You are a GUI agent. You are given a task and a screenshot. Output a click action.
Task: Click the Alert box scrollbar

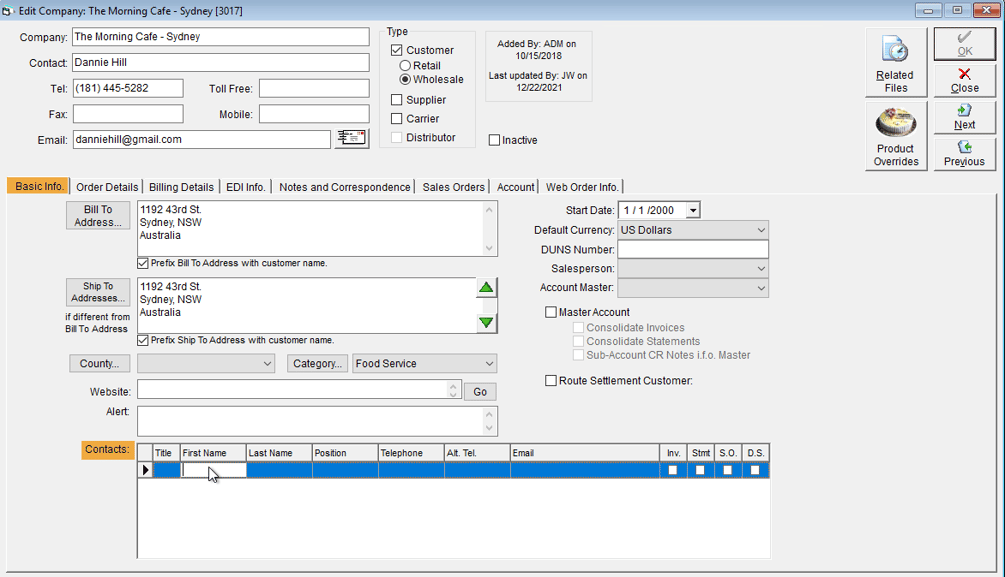pyautogui.click(x=489, y=421)
